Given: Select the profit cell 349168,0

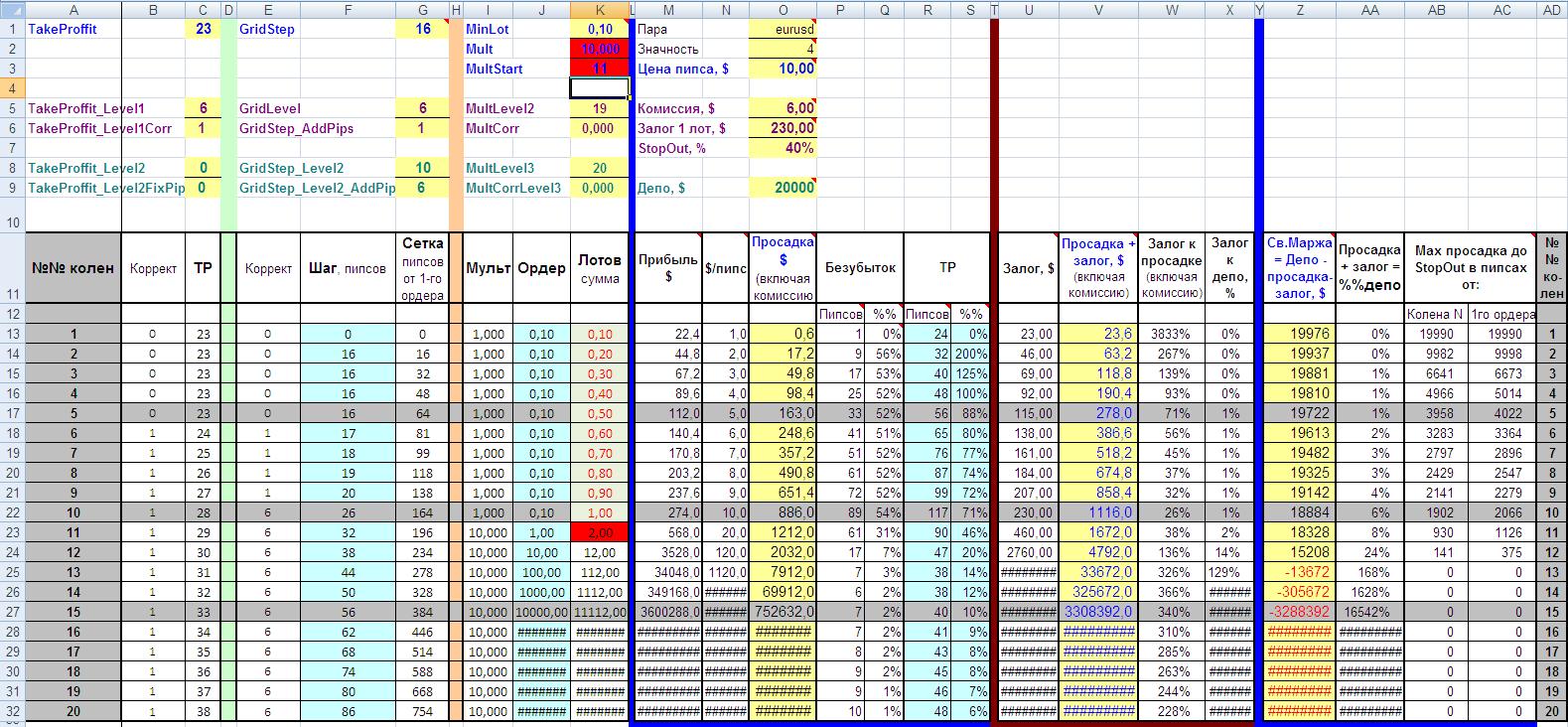Looking at the screenshot, I should 668,592.
